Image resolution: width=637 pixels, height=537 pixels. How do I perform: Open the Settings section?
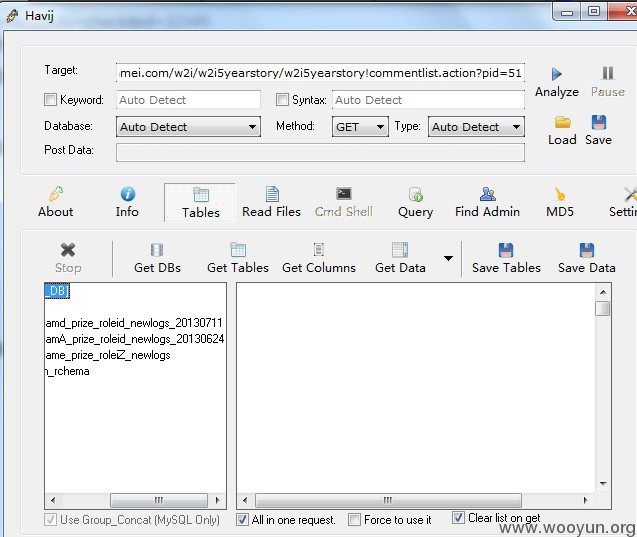(x=623, y=202)
